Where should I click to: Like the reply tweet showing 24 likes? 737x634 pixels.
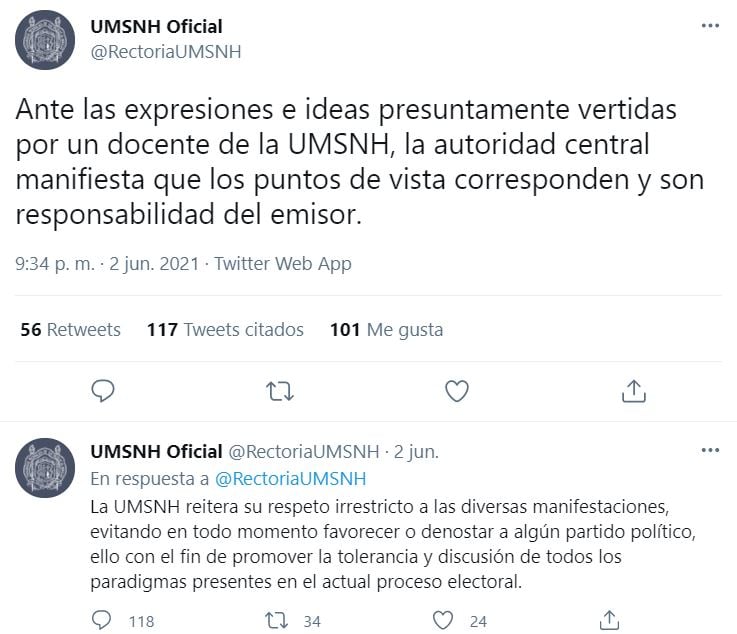(x=443, y=620)
